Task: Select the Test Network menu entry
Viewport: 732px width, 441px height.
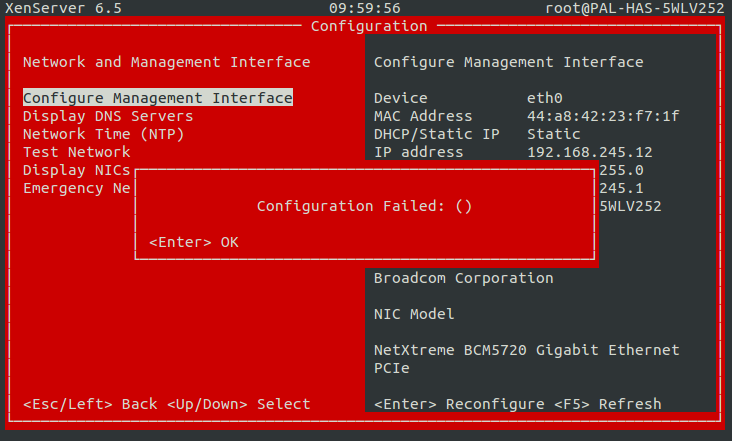Action: (x=77, y=152)
